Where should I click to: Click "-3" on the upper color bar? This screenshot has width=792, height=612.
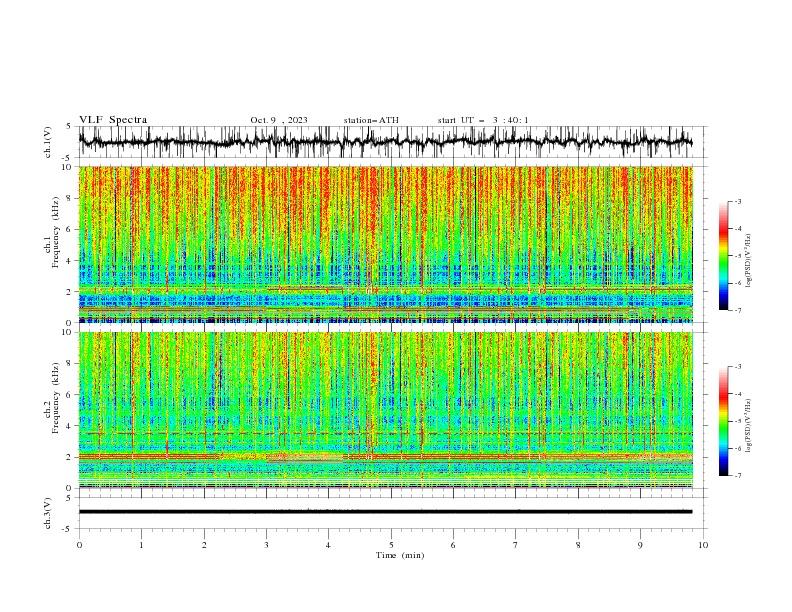pyautogui.click(x=738, y=201)
